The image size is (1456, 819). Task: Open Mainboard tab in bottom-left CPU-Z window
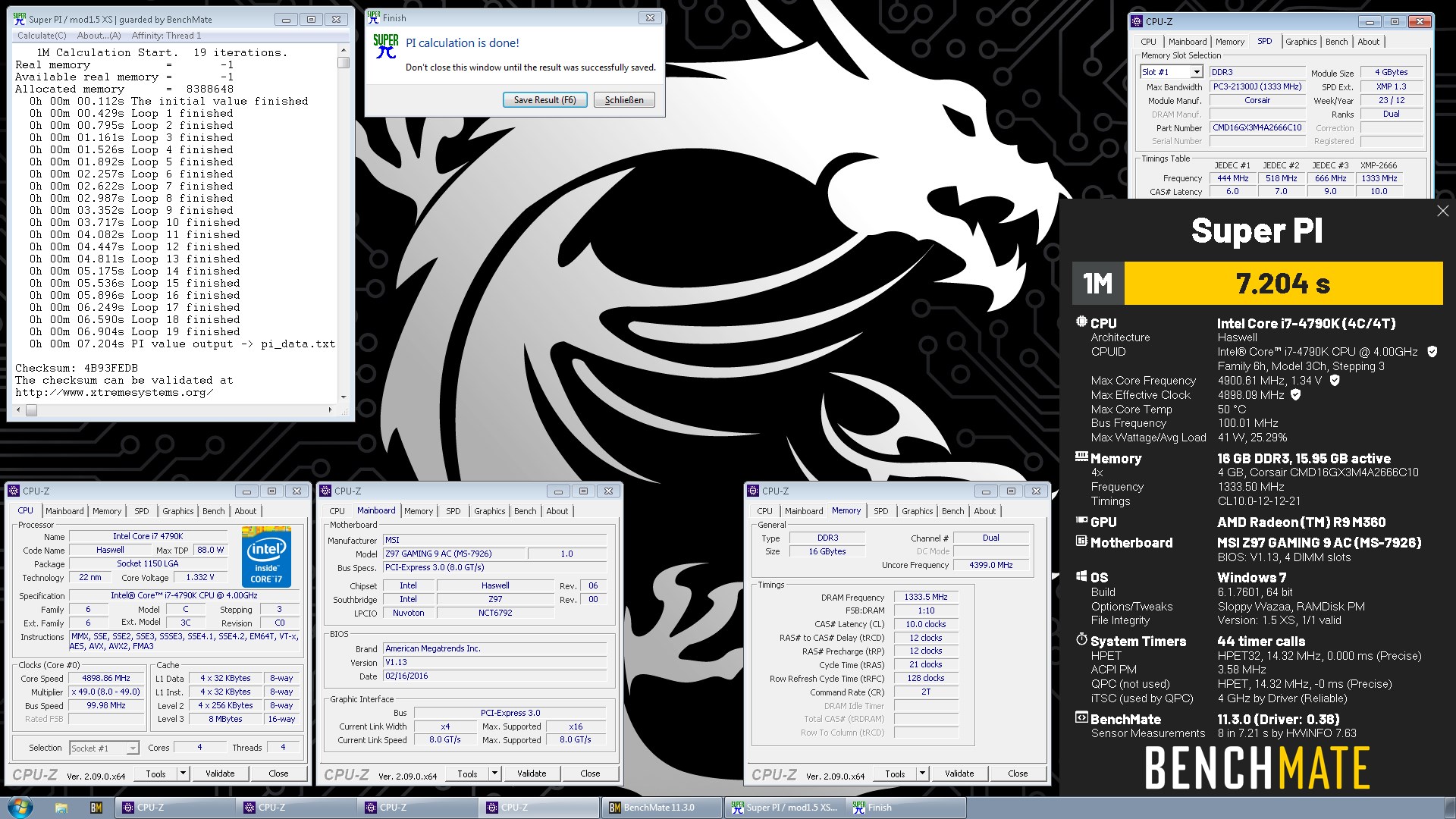point(64,511)
